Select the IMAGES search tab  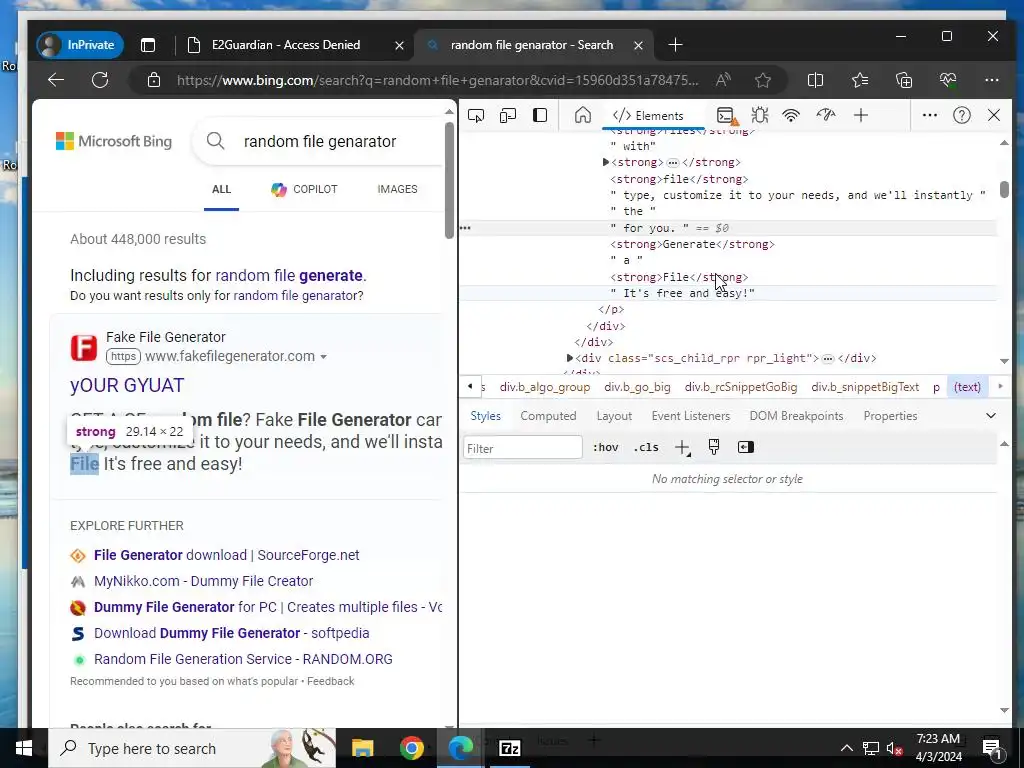397,189
